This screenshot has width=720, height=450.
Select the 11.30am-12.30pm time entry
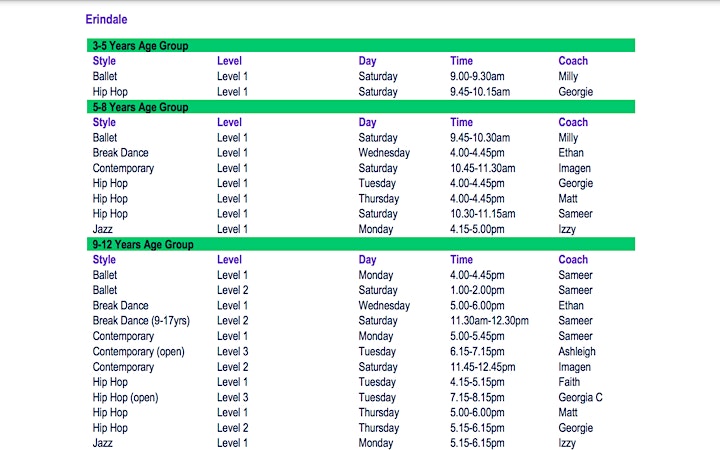point(489,321)
